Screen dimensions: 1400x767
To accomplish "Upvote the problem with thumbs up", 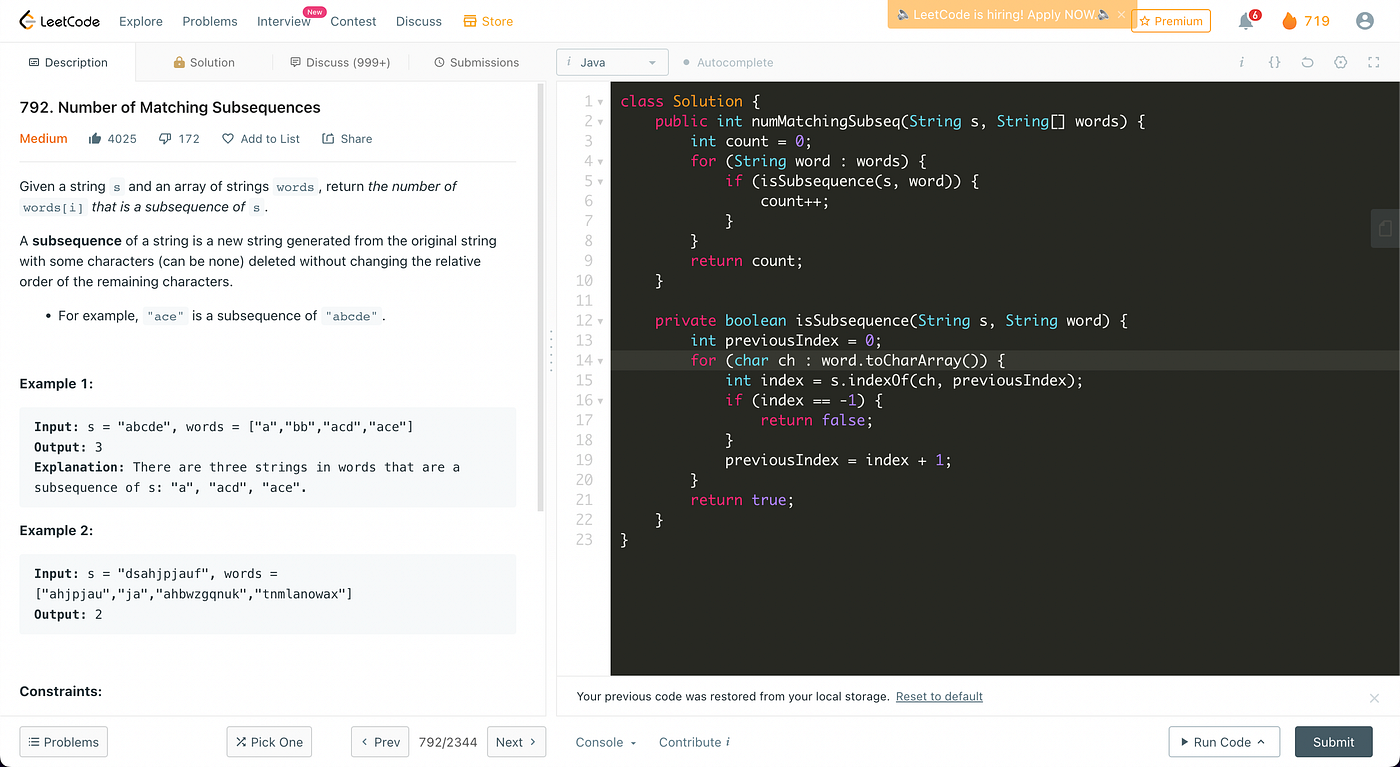I will pyautogui.click(x=96, y=139).
